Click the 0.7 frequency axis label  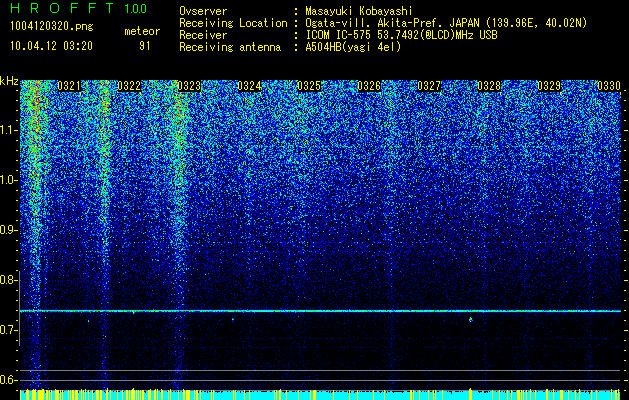(8, 330)
